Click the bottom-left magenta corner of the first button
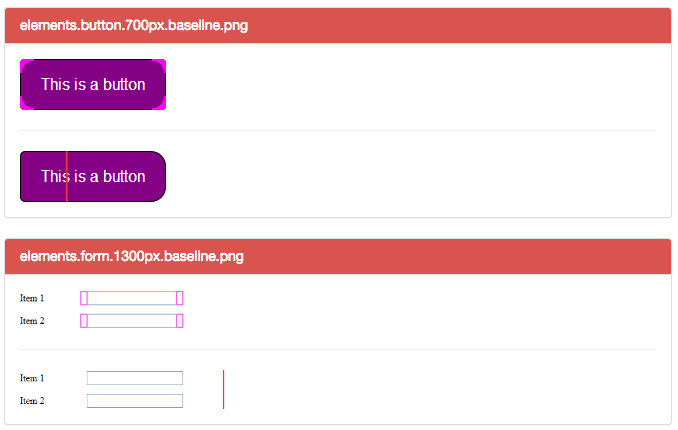 (27, 103)
